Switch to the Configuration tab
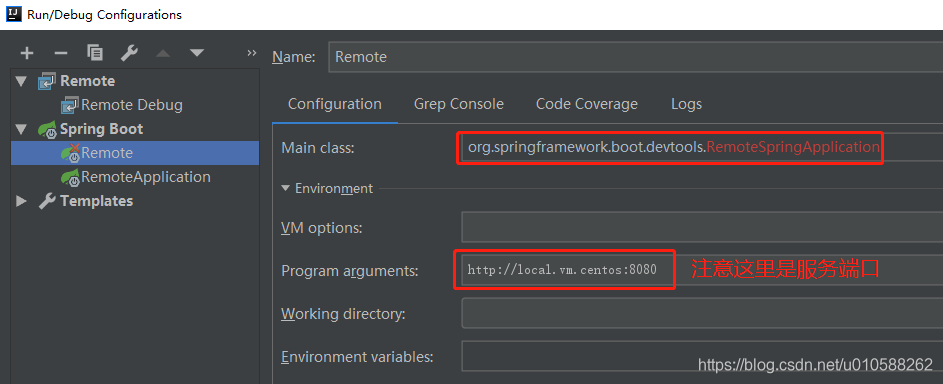943x384 pixels. click(x=334, y=104)
